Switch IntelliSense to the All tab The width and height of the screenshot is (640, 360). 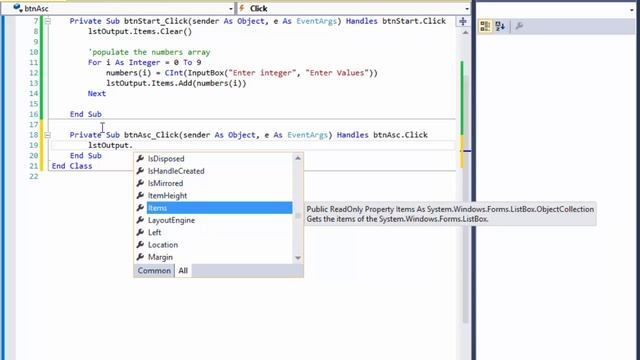point(183,271)
